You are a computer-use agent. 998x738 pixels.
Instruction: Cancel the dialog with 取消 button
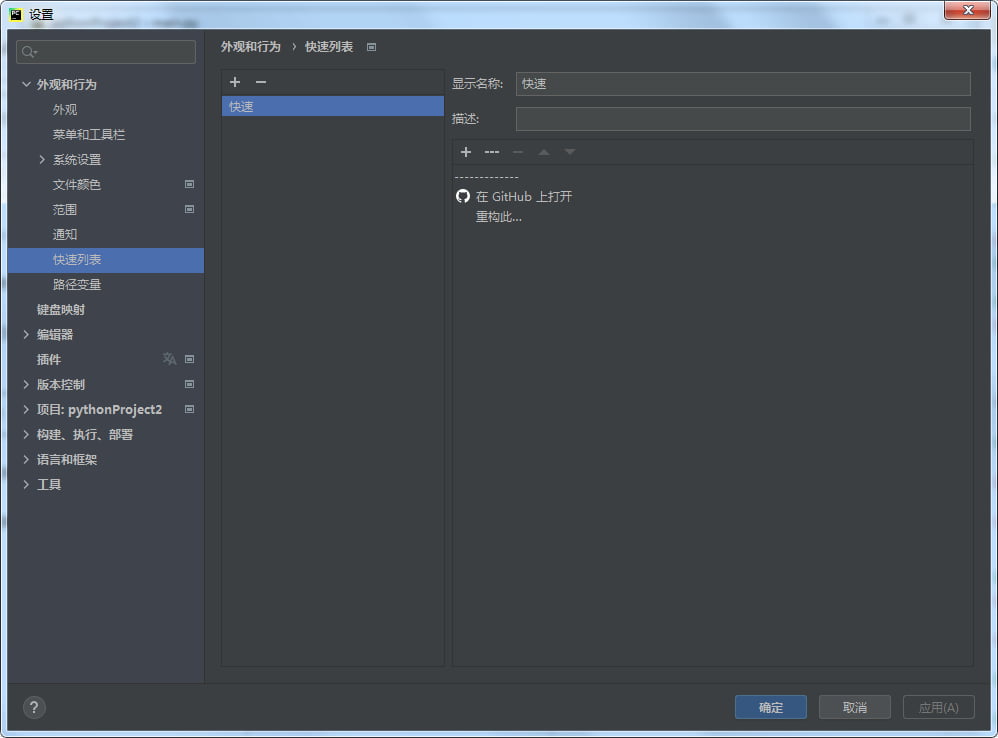[x=855, y=707]
